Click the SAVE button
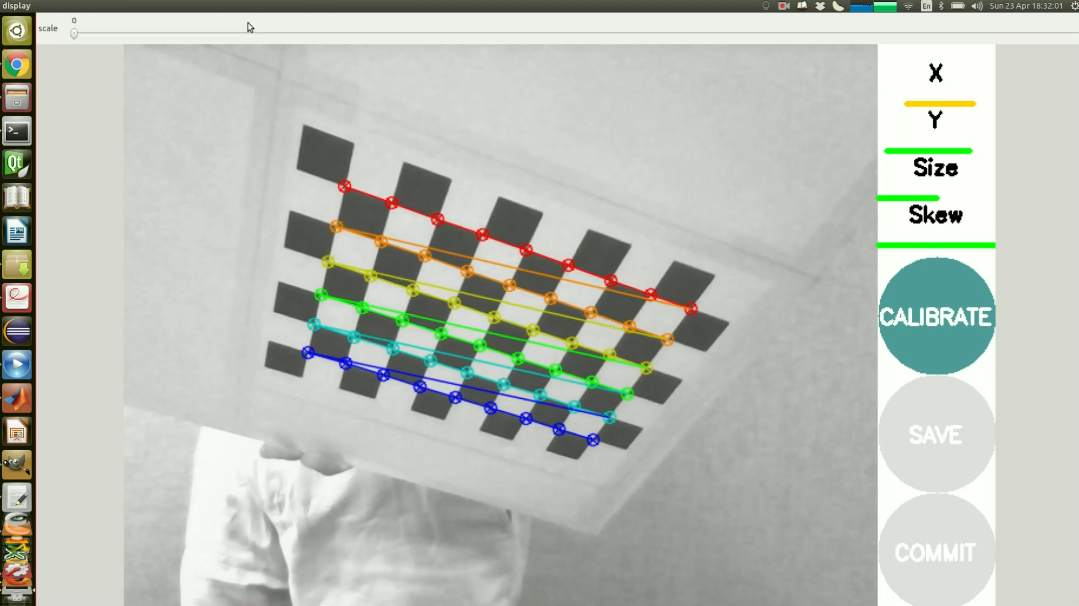This screenshot has height=606, width=1079. click(x=937, y=434)
